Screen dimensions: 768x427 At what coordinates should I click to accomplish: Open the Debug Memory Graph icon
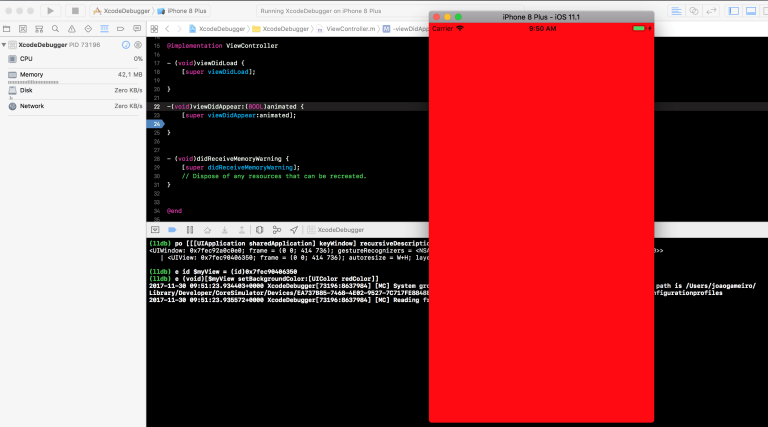coord(277,230)
